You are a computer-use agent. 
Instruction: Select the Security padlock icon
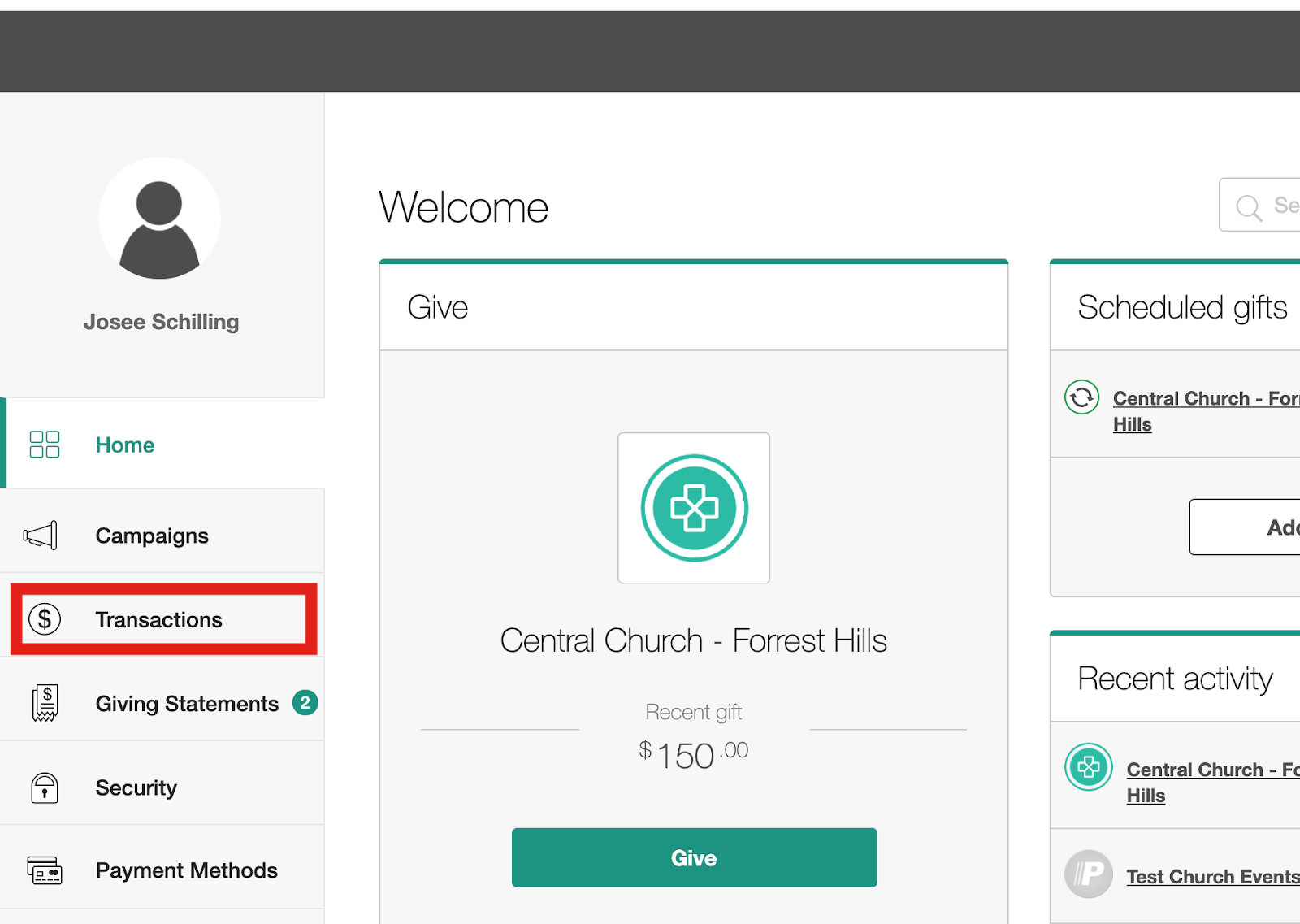(x=45, y=787)
